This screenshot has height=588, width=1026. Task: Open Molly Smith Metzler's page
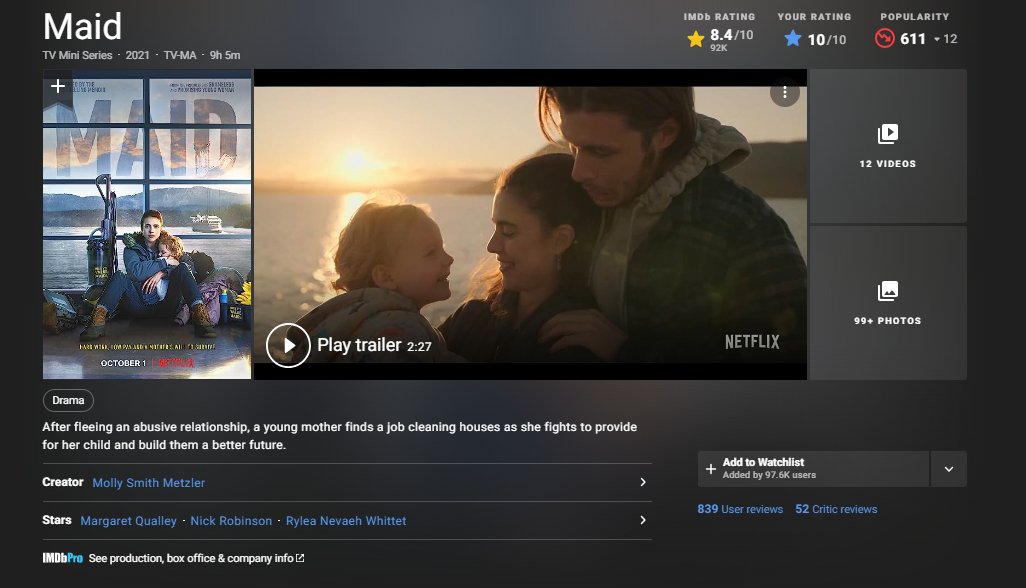149,483
